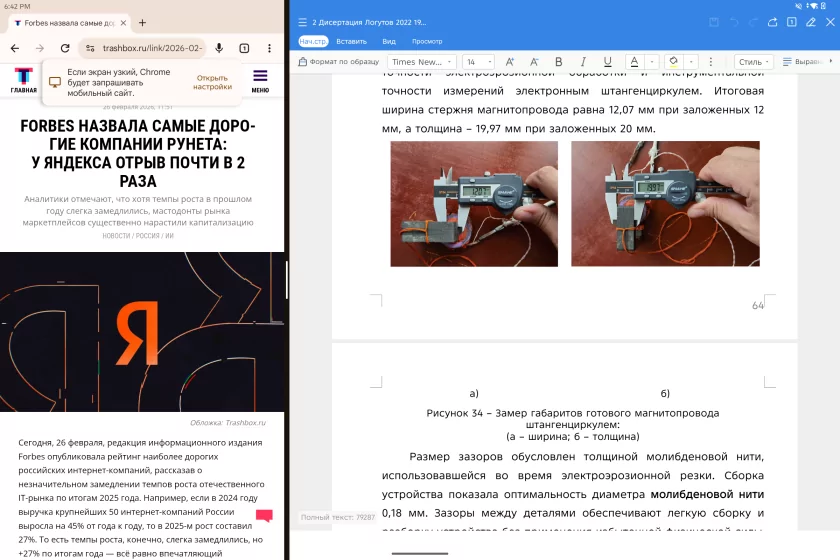Viewport: 840px width, 560px height.
Task: Select left caliper photo showing 12.07
Action: pos(474,204)
